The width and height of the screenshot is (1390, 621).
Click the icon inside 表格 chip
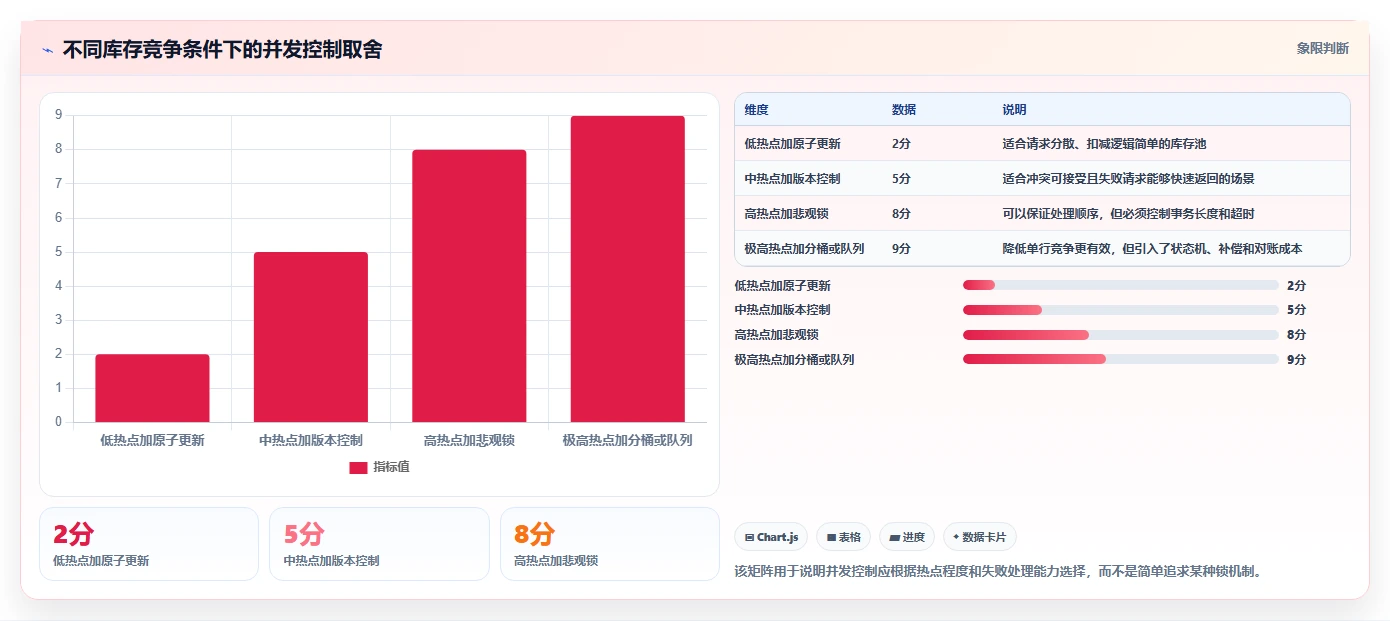click(x=831, y=538)
